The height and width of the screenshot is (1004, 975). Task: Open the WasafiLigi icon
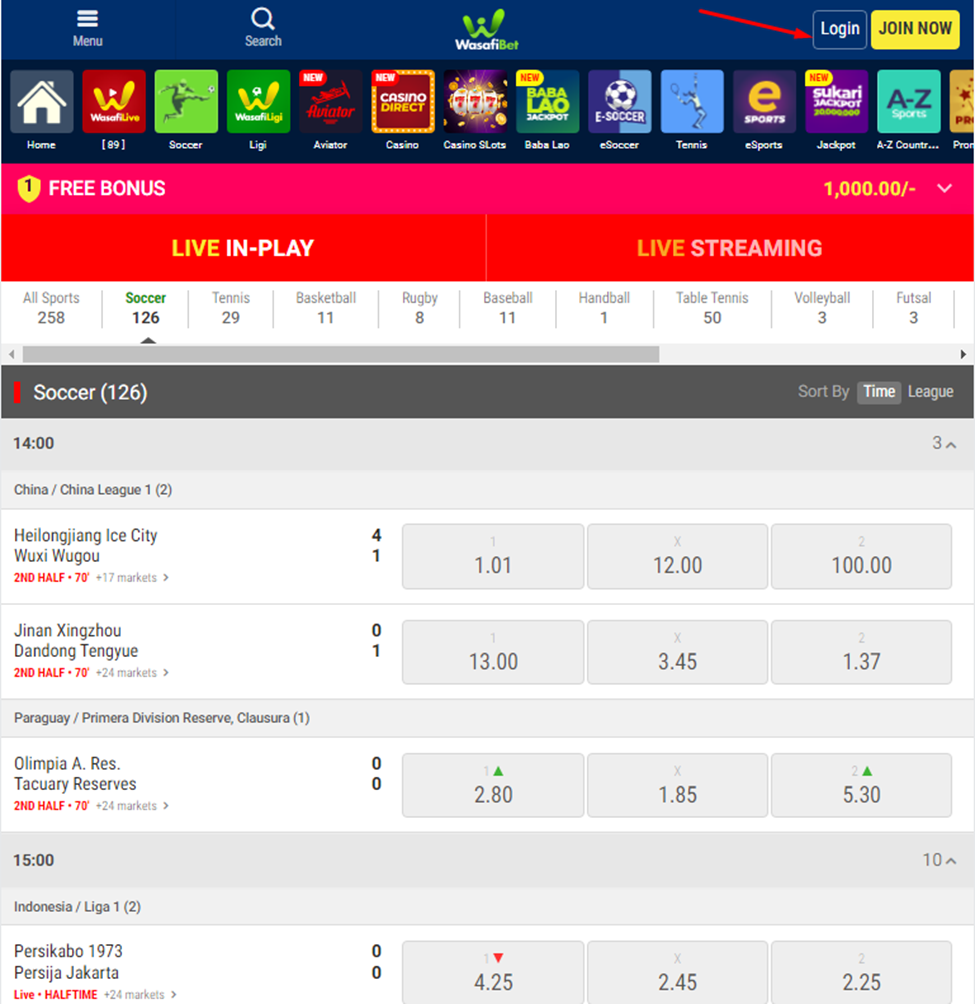(259, 102)
